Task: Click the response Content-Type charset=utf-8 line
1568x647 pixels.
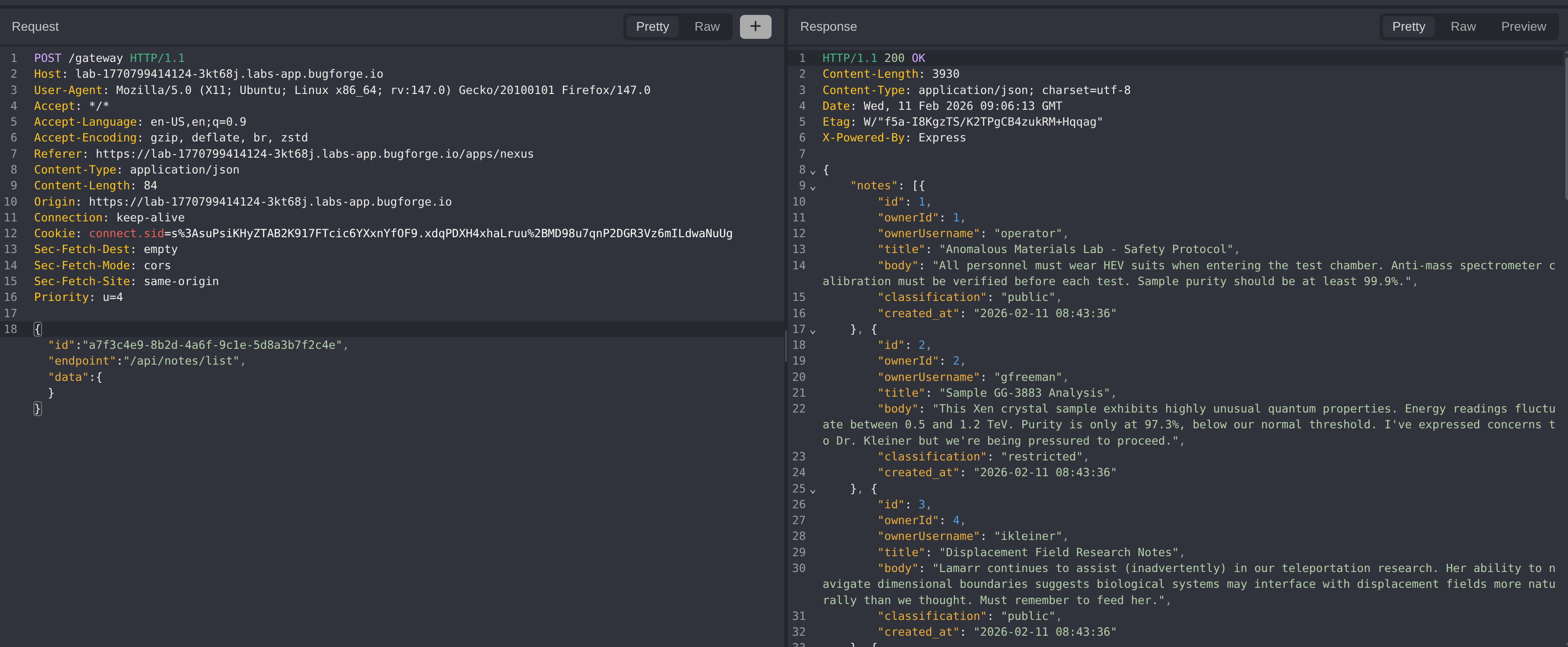Action: (x=976, y=90)
